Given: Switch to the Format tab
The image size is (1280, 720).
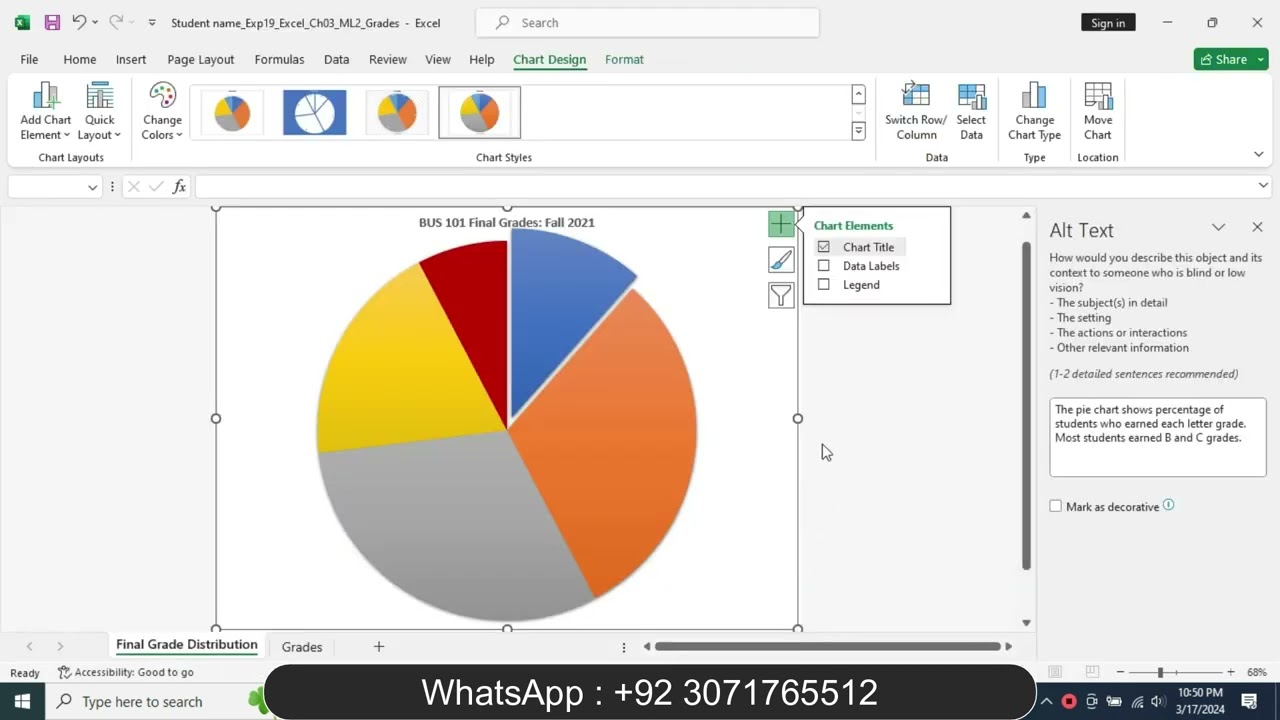Looking at the screenshot, I should pos(624,59).
